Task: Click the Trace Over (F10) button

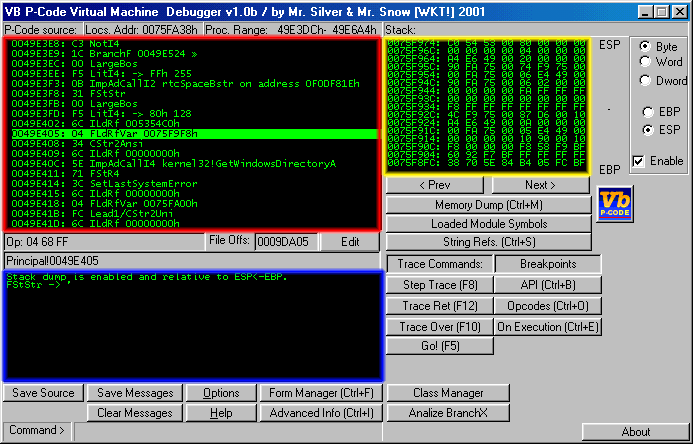Action: (x=440, y=327)
